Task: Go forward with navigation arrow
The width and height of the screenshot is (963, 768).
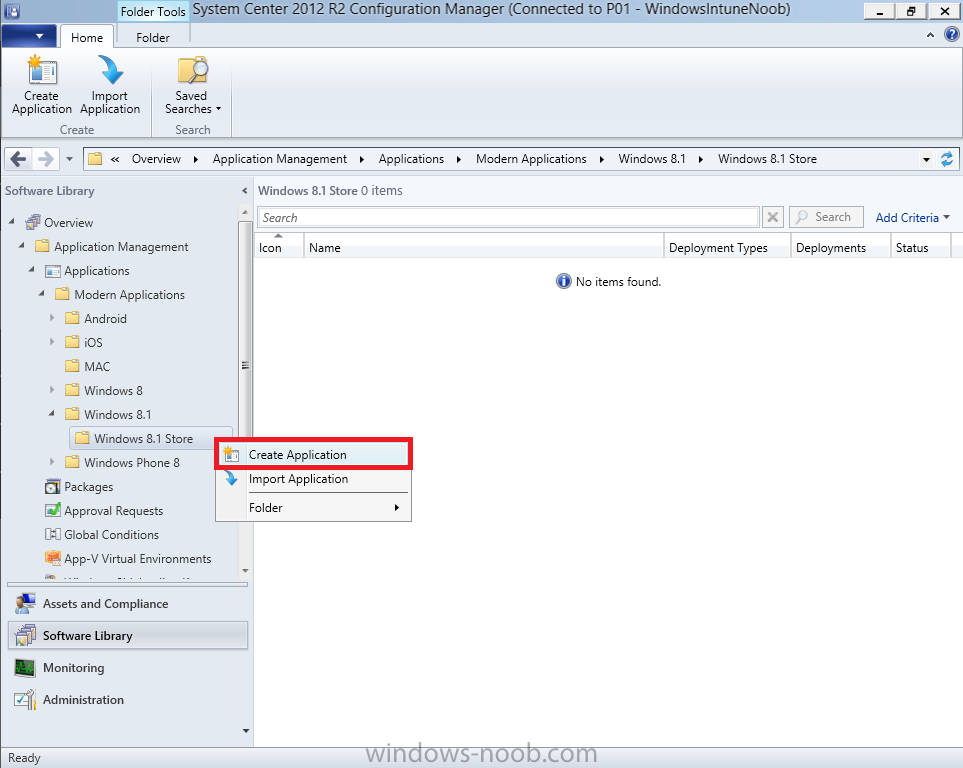Action: coord(45,159)
